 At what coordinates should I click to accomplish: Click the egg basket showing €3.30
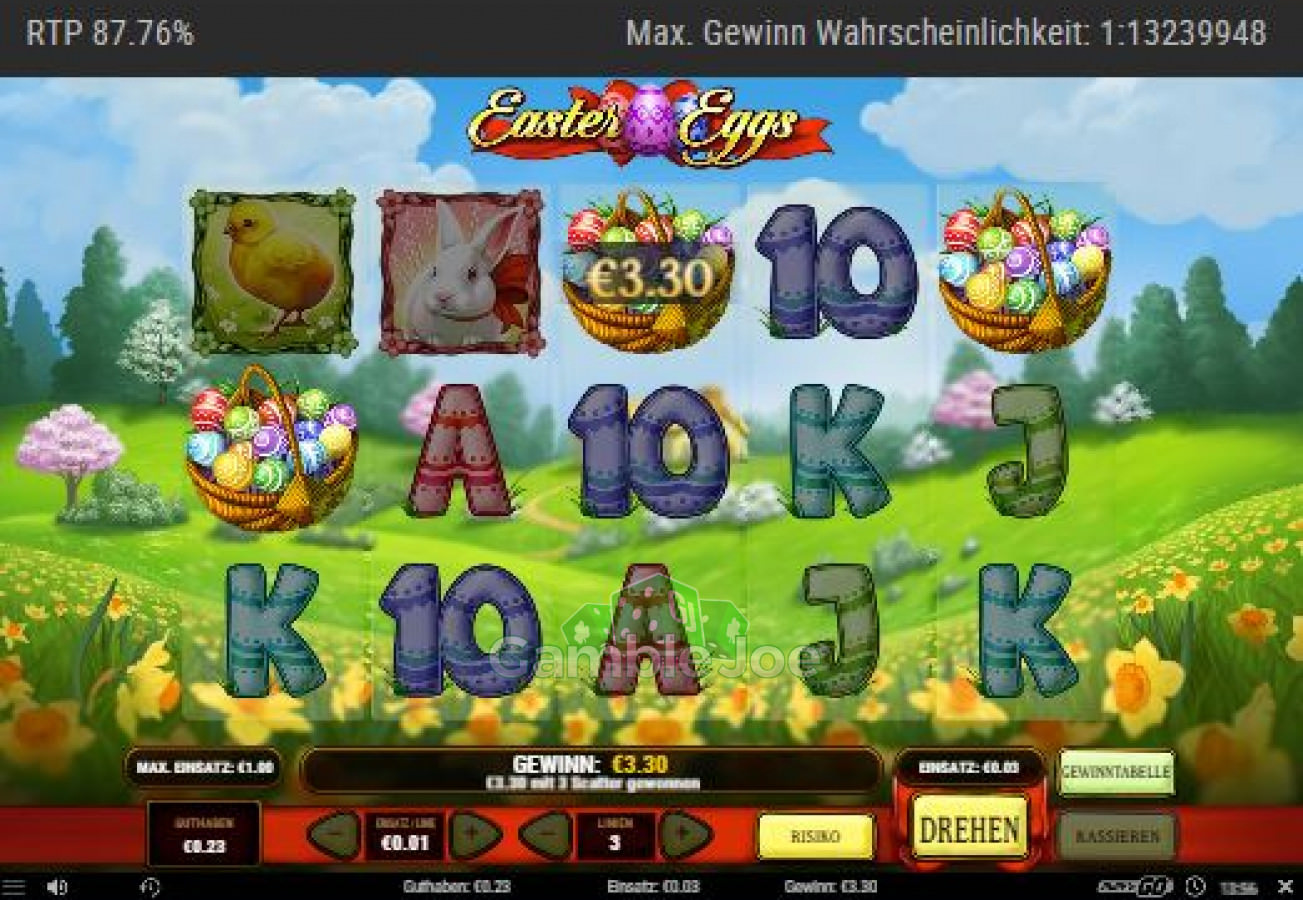(x=649, y=272)
